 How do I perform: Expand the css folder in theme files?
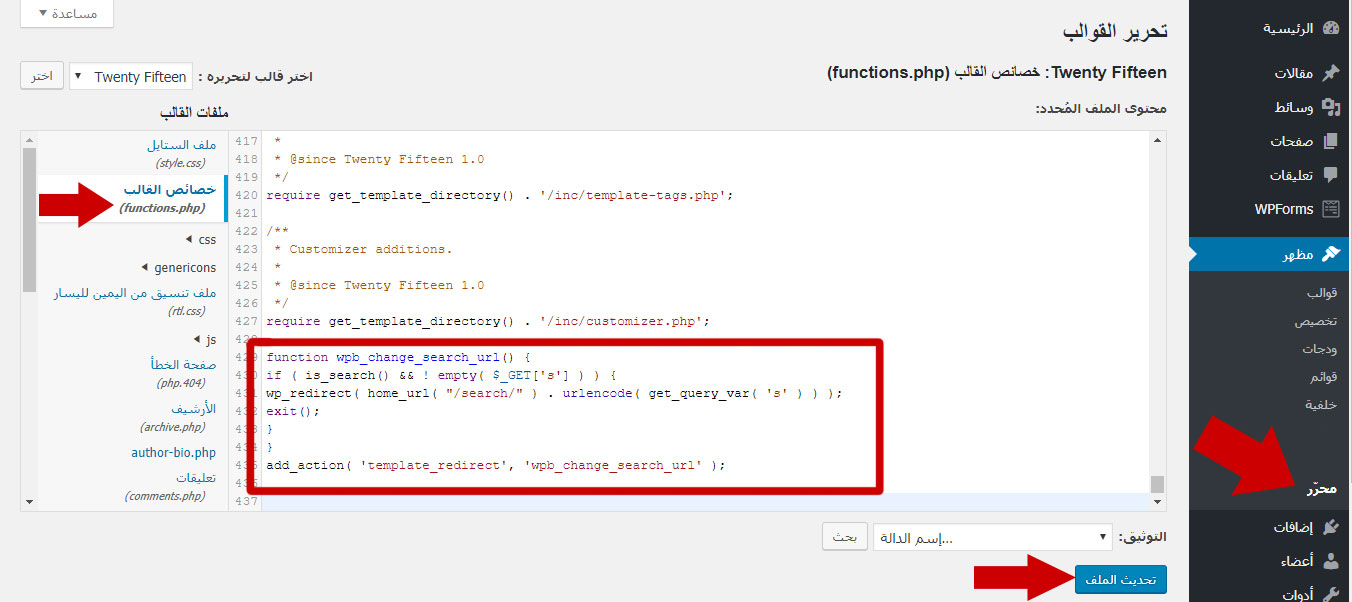pos(202,240)
